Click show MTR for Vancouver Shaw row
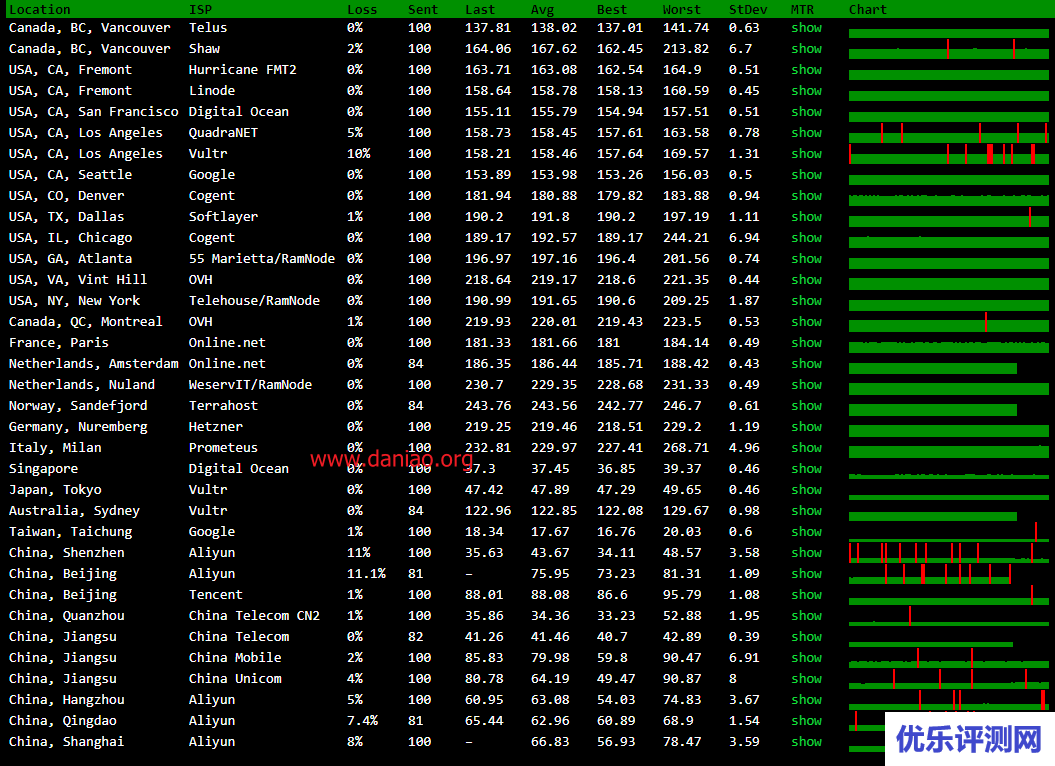 (x=806, y=48)
